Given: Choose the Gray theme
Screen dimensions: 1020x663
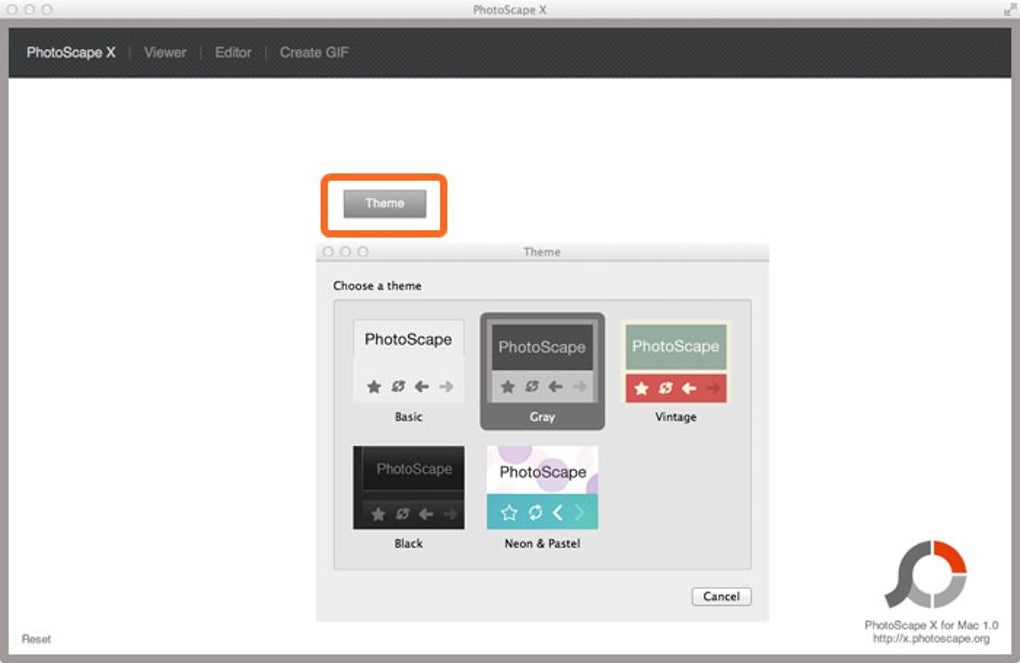Looking at the screenshot, I should click(542, 371).
